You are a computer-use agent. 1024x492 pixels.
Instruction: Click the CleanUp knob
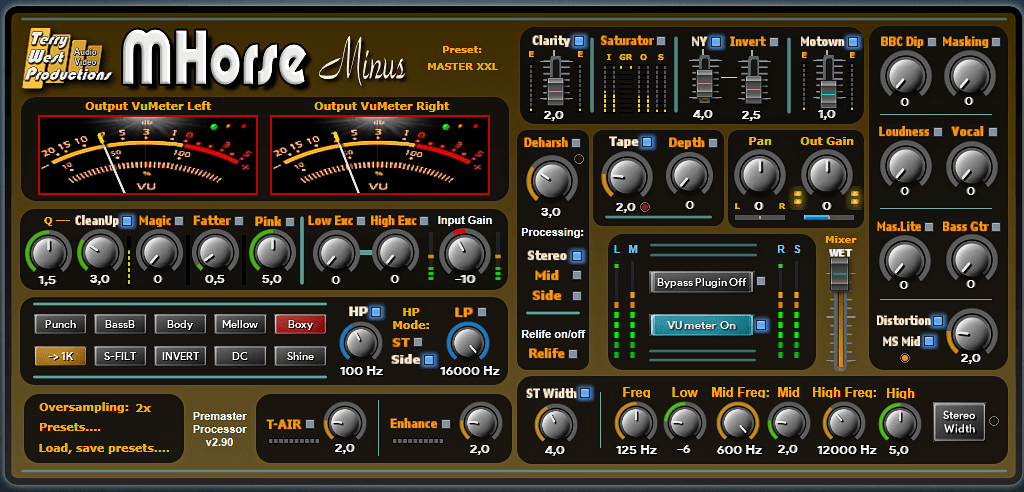[x=100, y=252]
